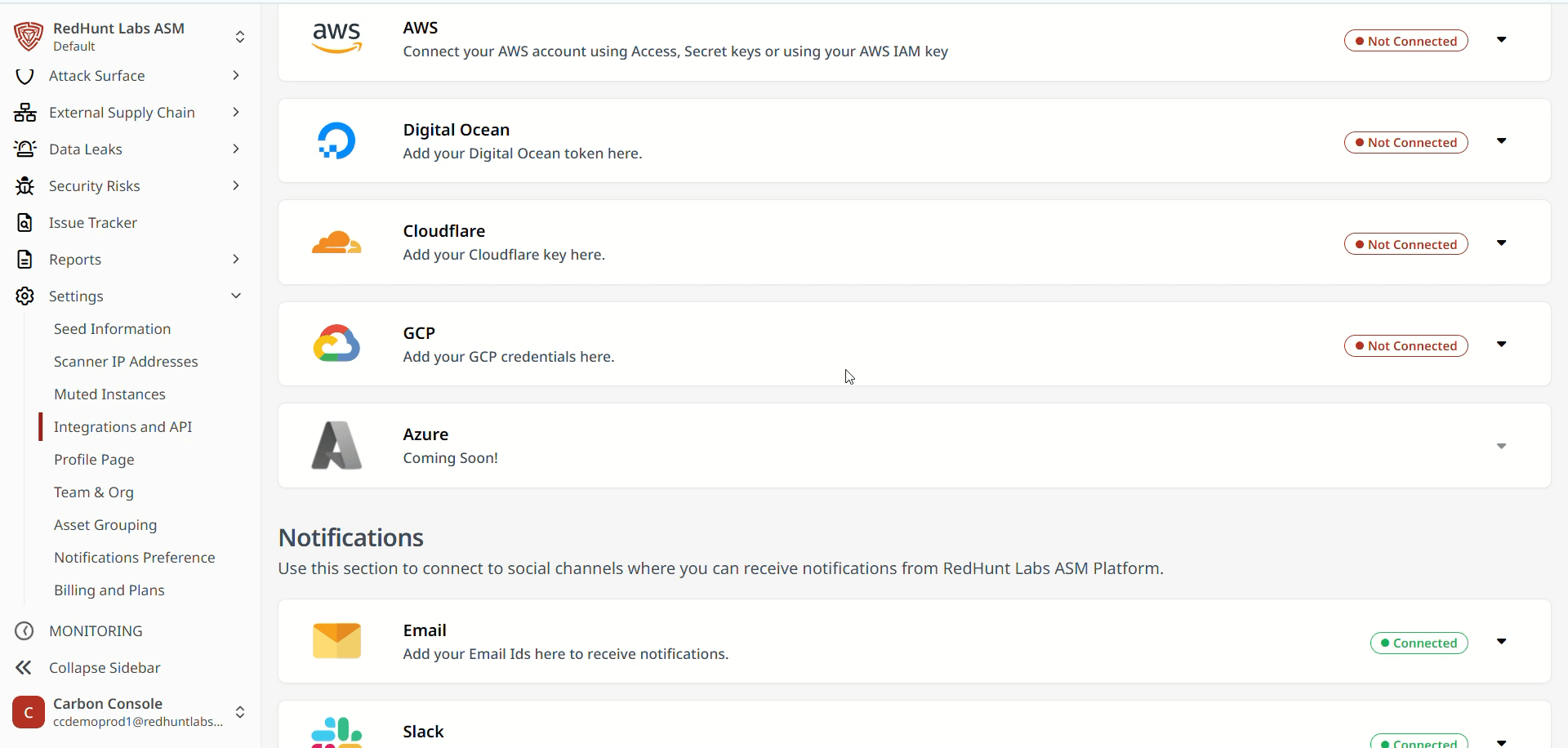Go to Muted Instances
Viewport: 1568px width, 748px height.
[109, 394]
